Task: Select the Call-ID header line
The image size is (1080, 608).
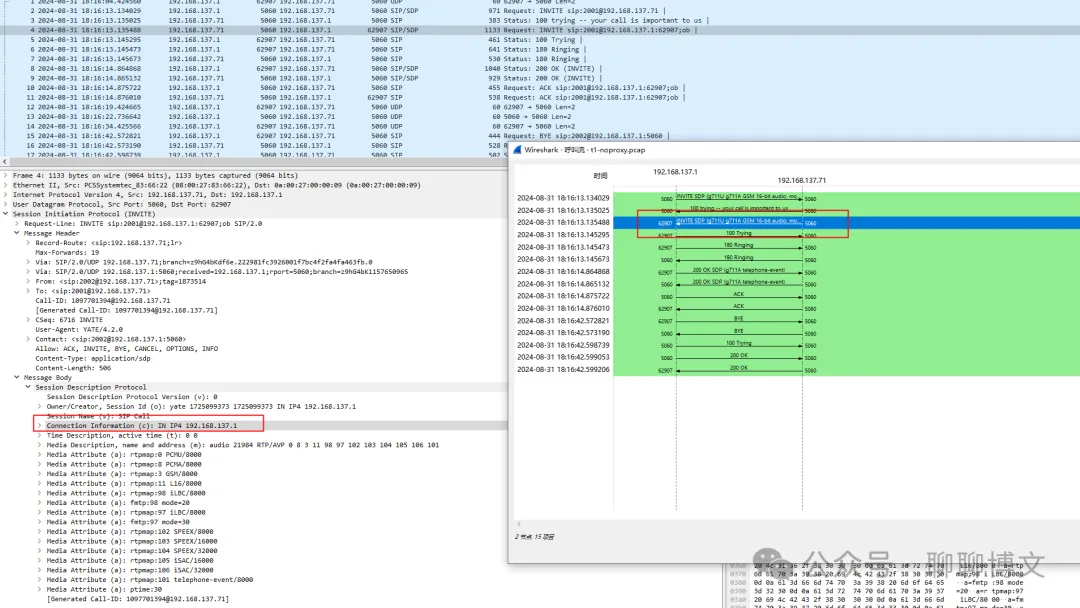Action: click(103, 300)
